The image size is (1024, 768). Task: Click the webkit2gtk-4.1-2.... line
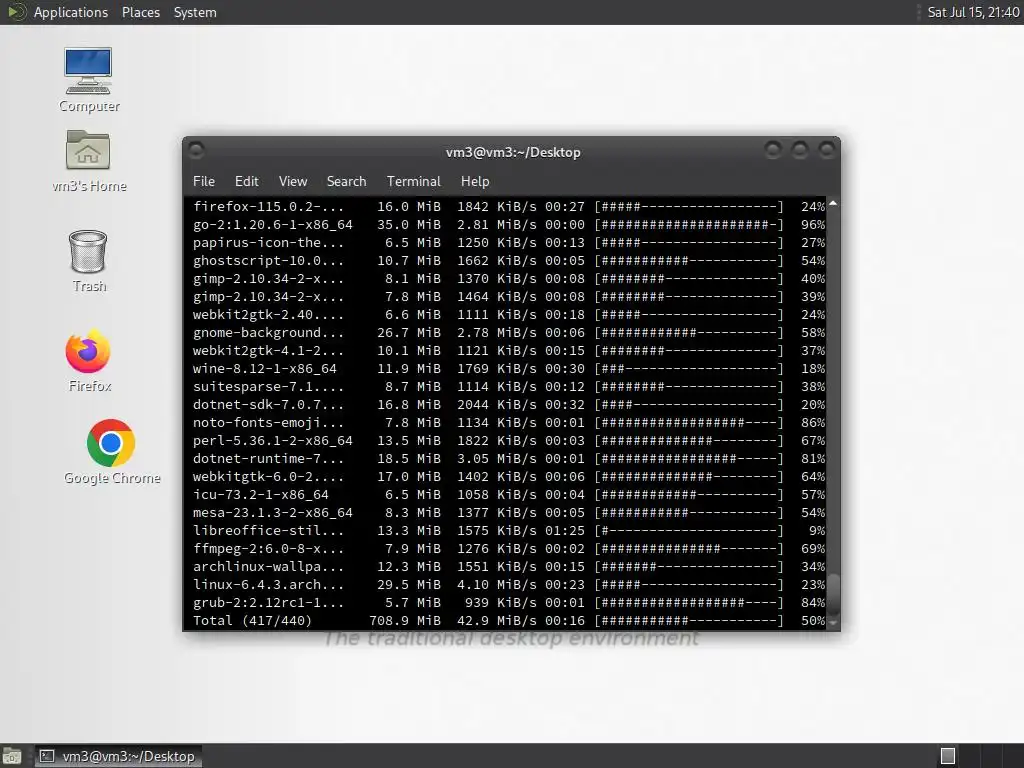[x=509, y=351]
